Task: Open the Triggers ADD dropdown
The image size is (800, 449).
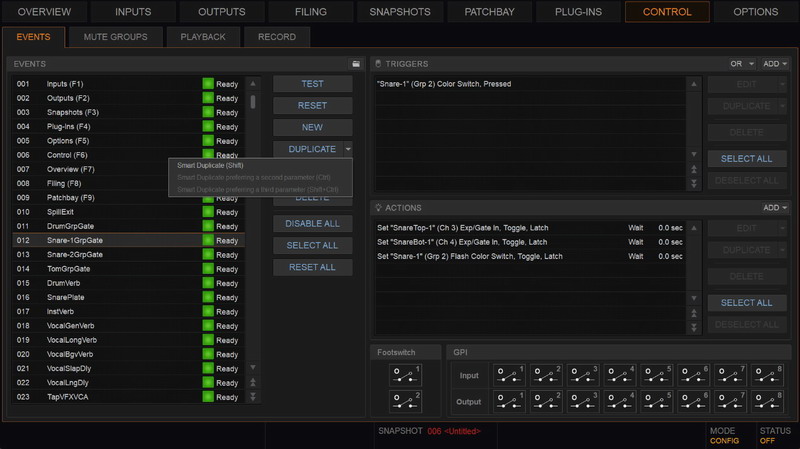Action: coord(771,63)
